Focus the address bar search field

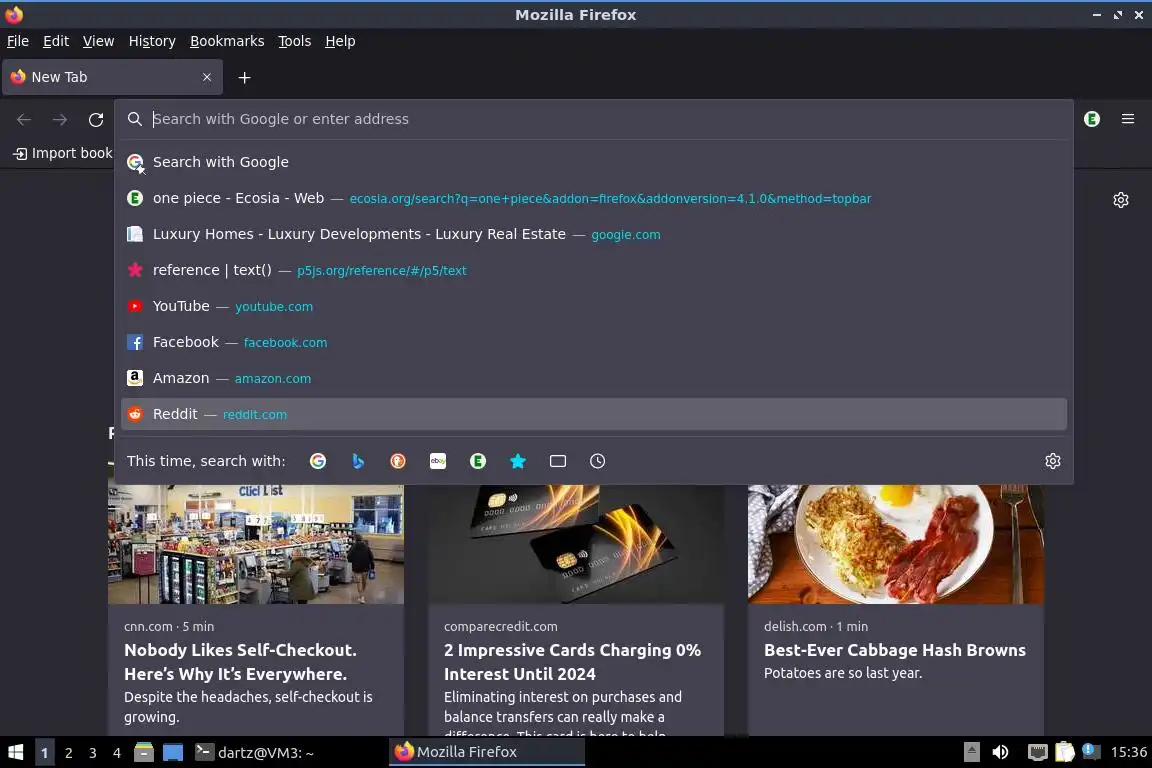point(594,119)
